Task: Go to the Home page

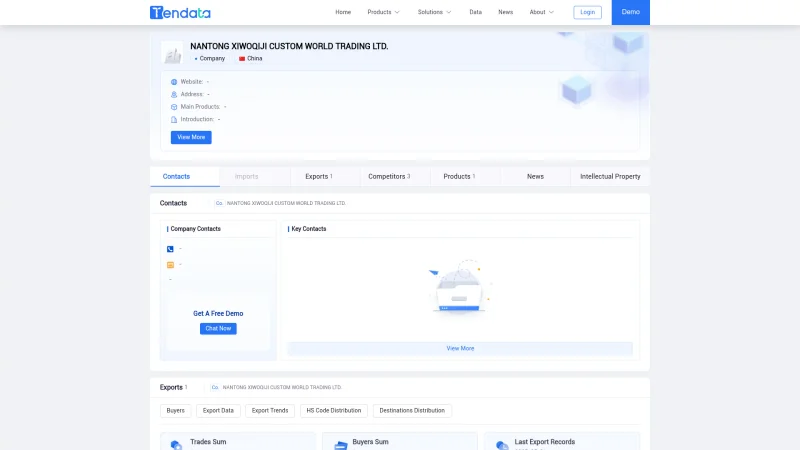Action: coord(343,12)
